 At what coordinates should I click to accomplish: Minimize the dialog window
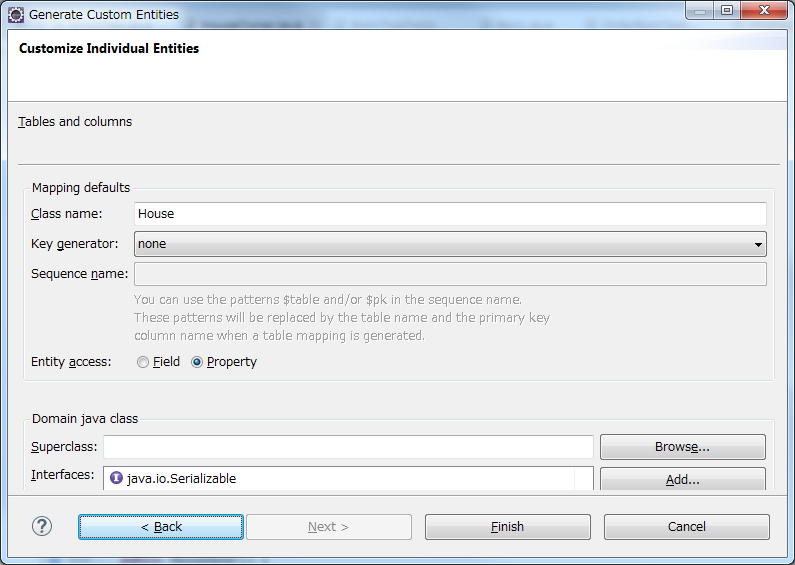(700, 10)
